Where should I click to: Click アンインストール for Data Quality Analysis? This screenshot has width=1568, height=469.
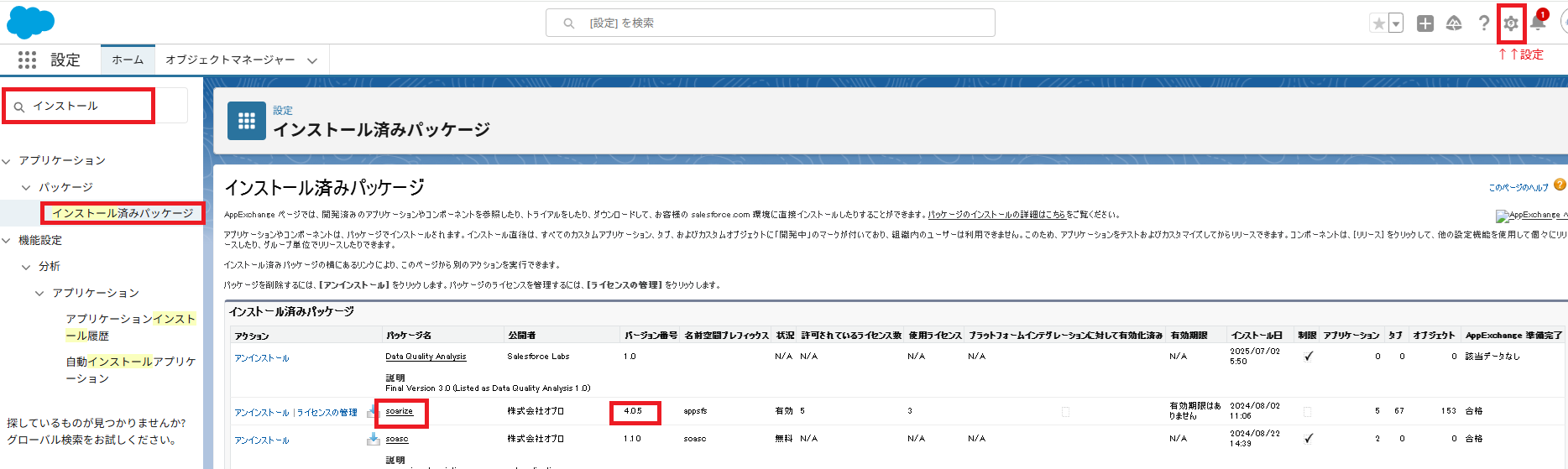pos(262,358)
